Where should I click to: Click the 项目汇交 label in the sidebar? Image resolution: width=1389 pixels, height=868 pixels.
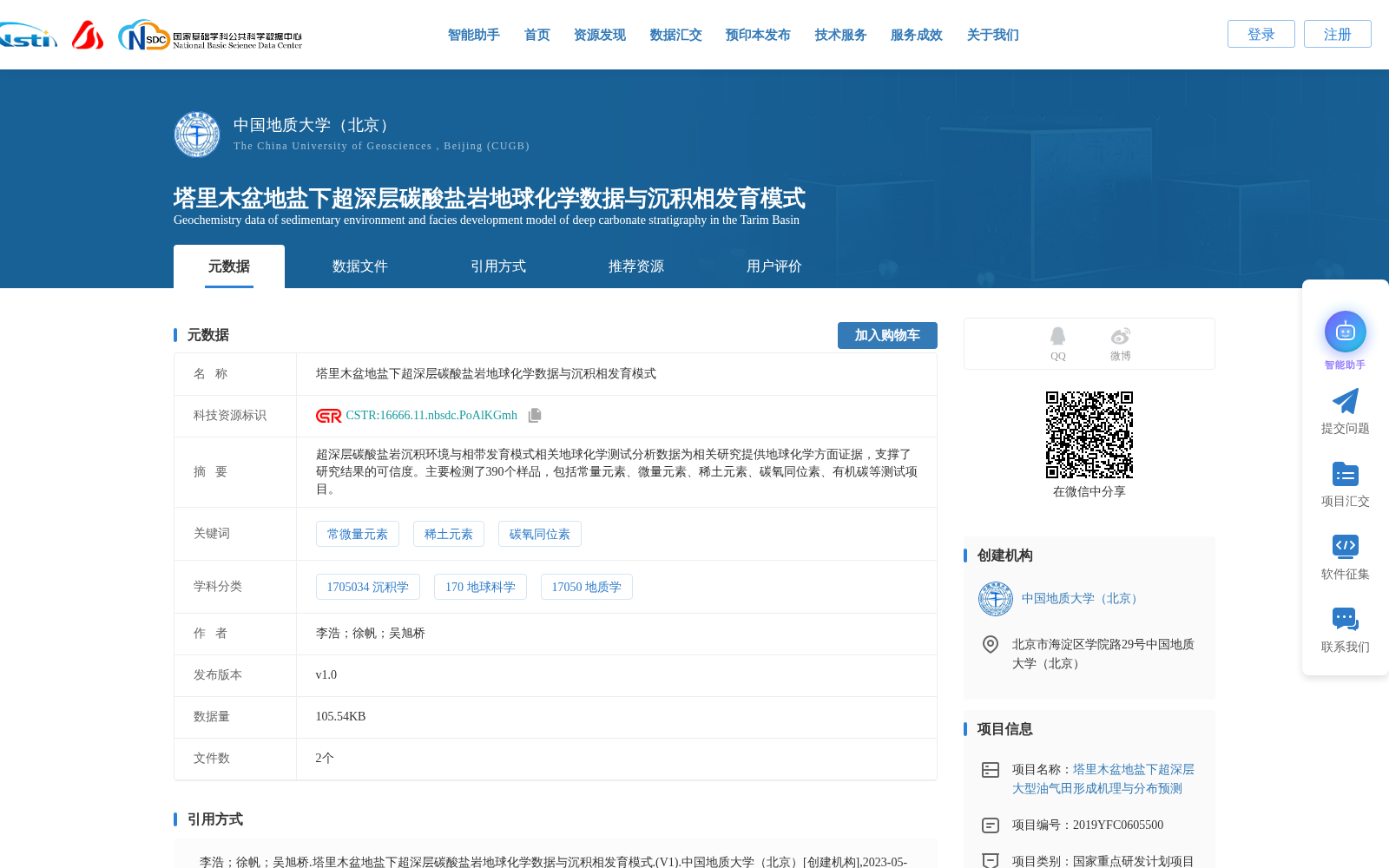coord(1345,502)
